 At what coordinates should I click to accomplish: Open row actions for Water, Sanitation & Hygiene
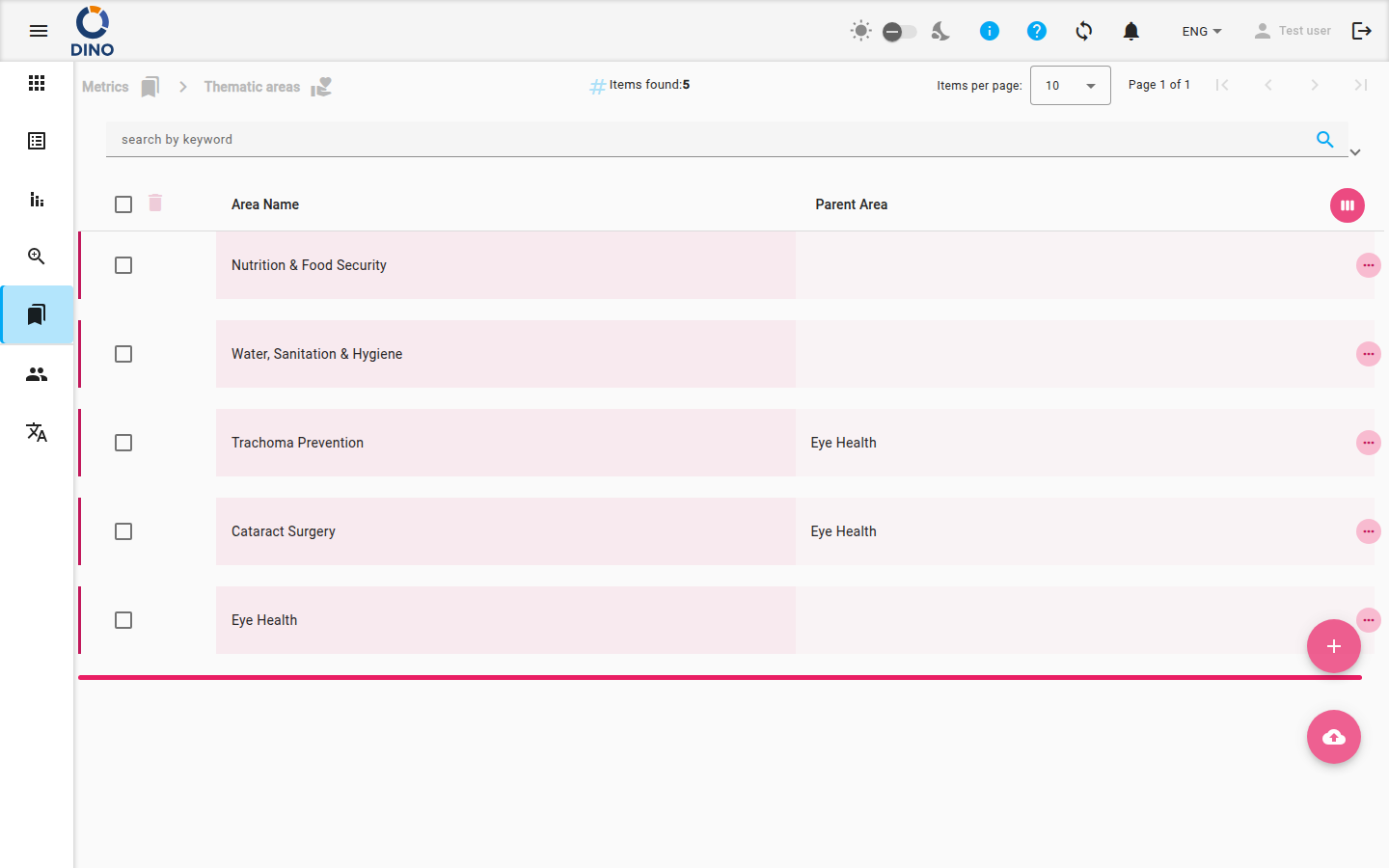pyautogui.click(x=1369, y=354)
